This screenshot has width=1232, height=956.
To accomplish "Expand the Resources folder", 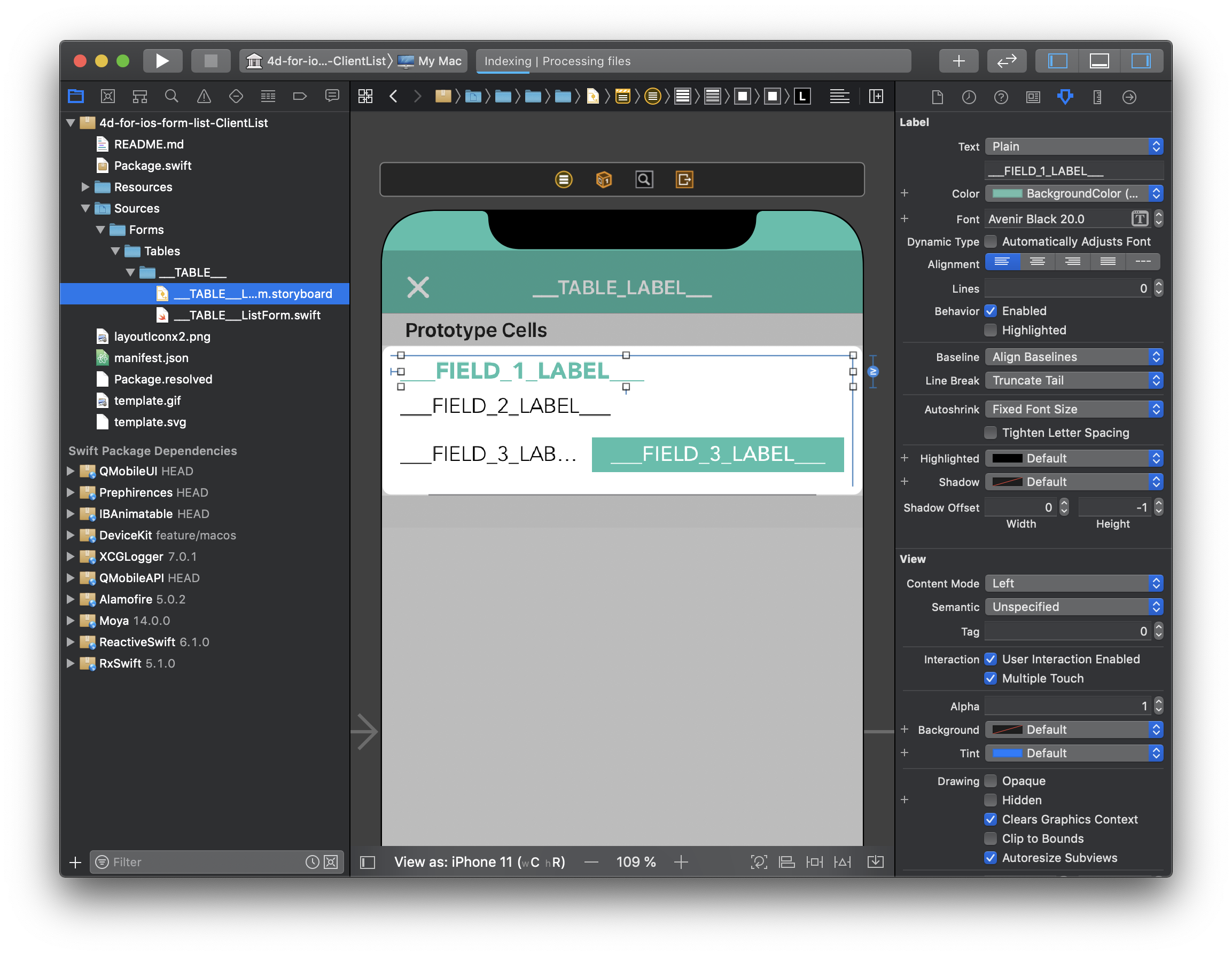I will coord(85,187).
